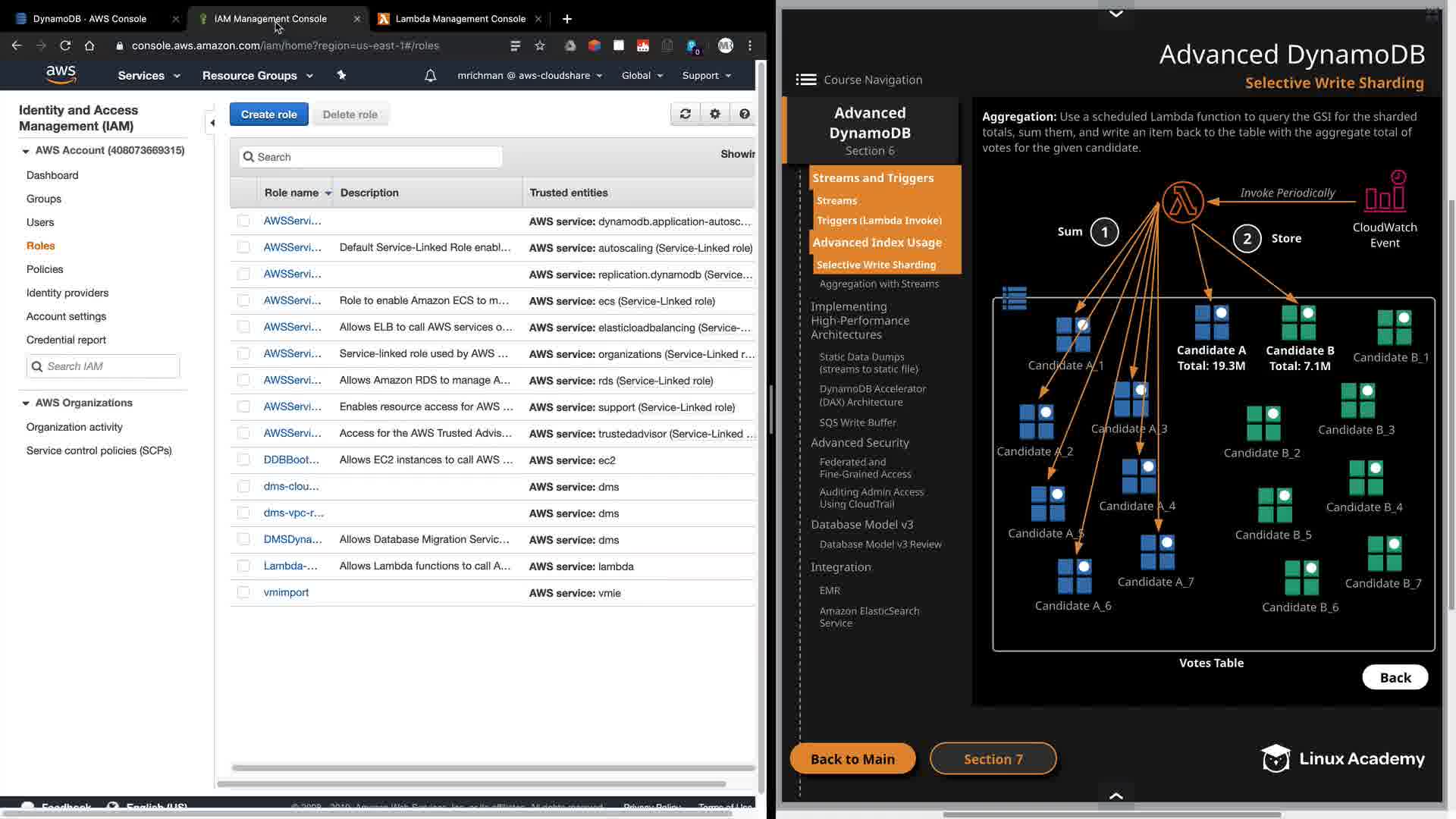Collapse the AWS Organizations tree section

pos(26,403)
